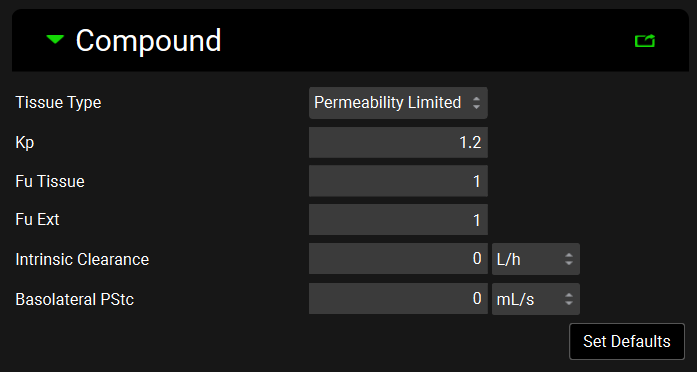Image resolution: width=697 pixels, height=372 pixels.
Task: Click the Kp label text
Action: tap(25, 143)
